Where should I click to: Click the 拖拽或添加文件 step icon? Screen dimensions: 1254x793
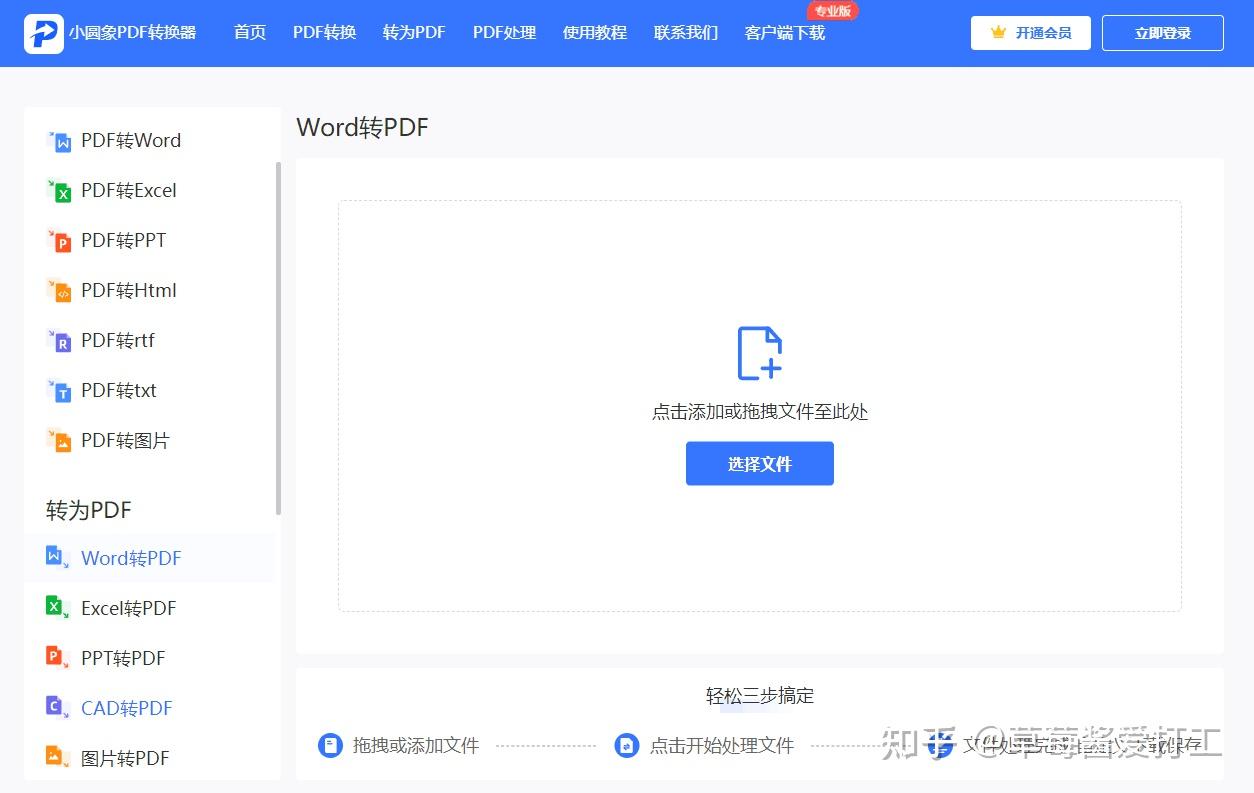330,745
